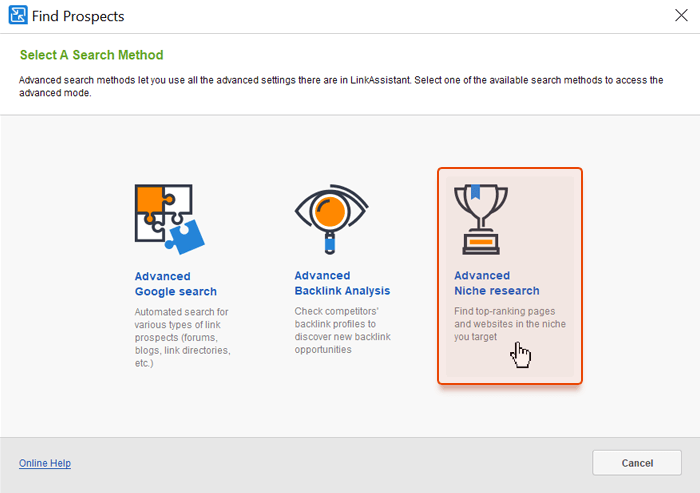Click the 'Find top-ranking pages' description
The height and width of the screenshot is (493, 700).
pyautogui.click(x=510, y=324)
